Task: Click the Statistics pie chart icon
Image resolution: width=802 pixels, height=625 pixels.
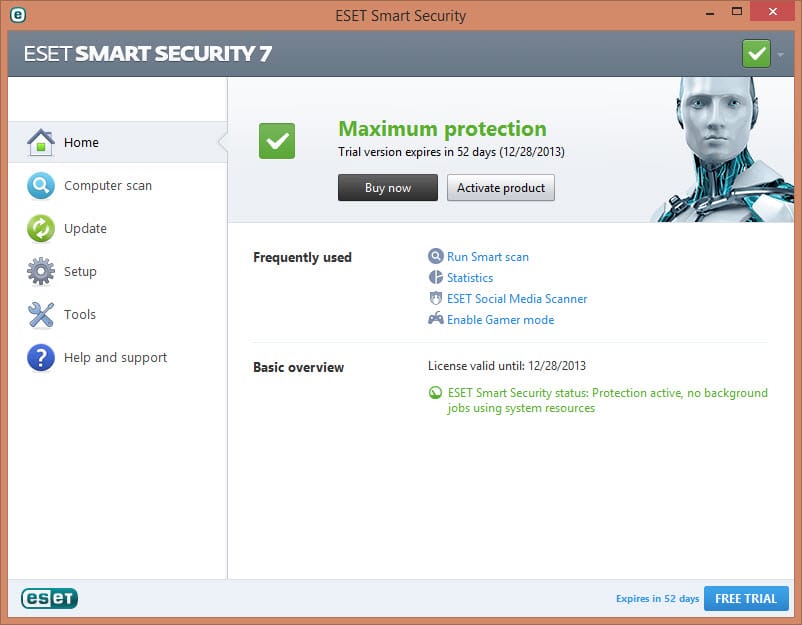Action: pyautogui.click(x=436, y=278)
